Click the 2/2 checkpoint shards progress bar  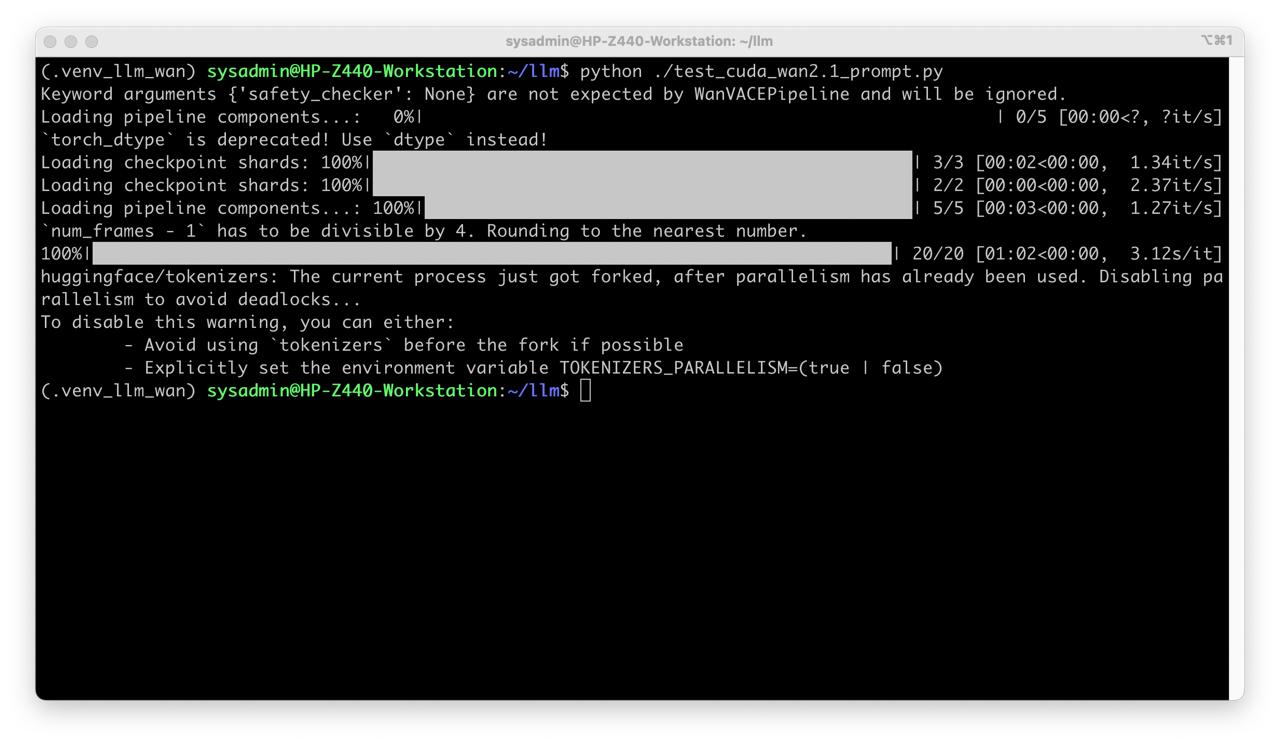pyautogui.click(x=642, y=185)
